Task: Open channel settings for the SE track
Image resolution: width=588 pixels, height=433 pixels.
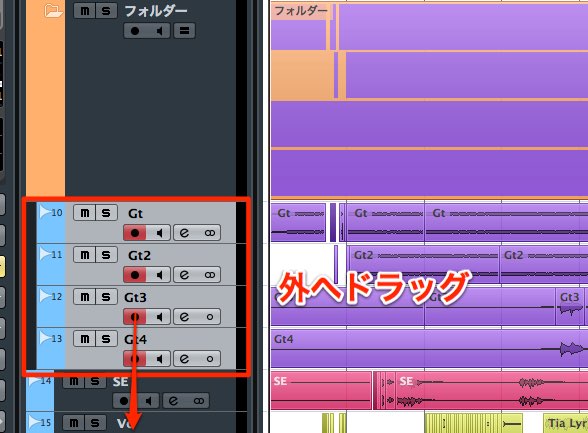Action: click(x=173, y=401)
